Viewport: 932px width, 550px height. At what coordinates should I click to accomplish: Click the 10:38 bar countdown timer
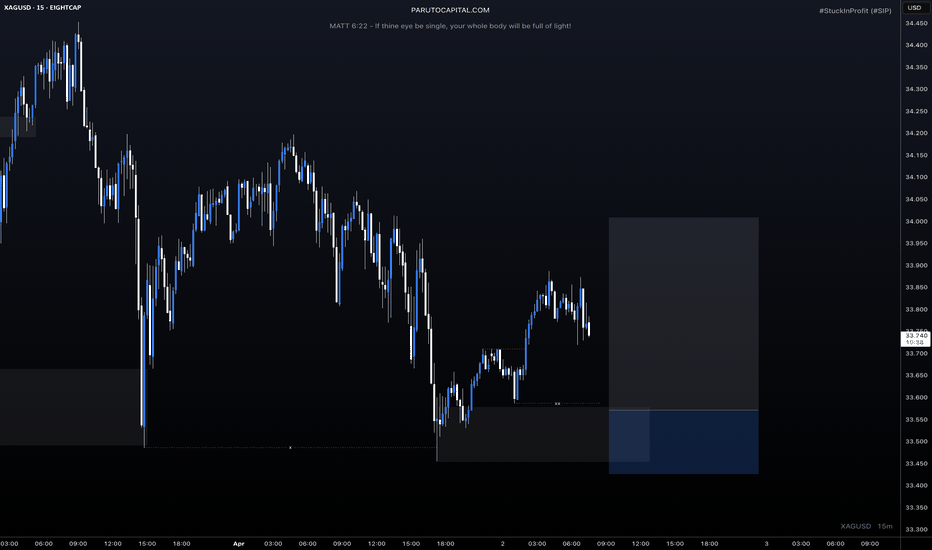pyautogui.click(x=916, y=342)
